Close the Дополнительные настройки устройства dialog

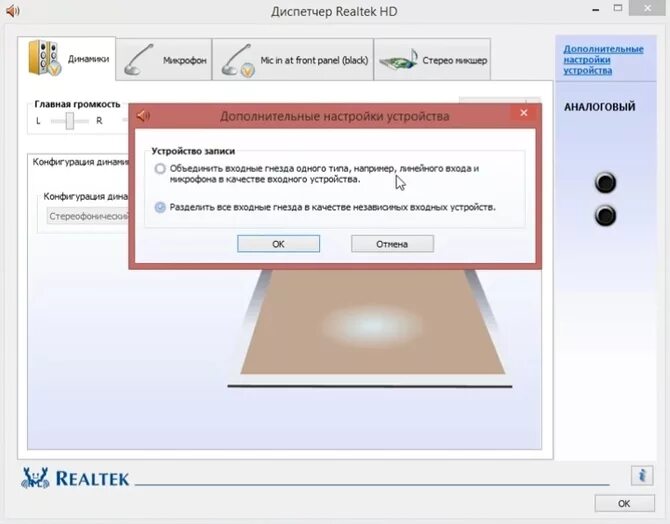coord(524,113)
